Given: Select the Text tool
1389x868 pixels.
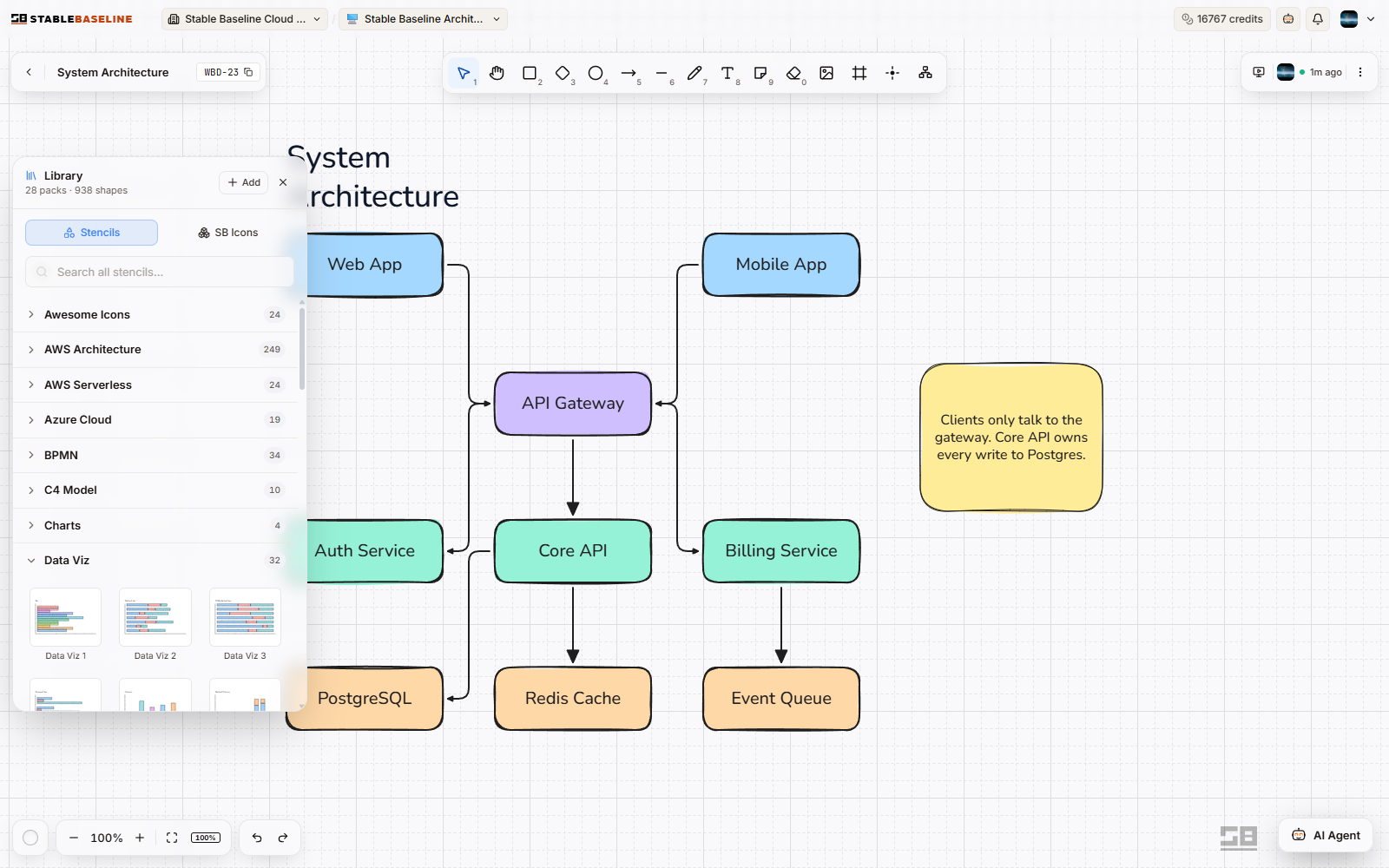Looking at the screenshot, I should 727,73.
